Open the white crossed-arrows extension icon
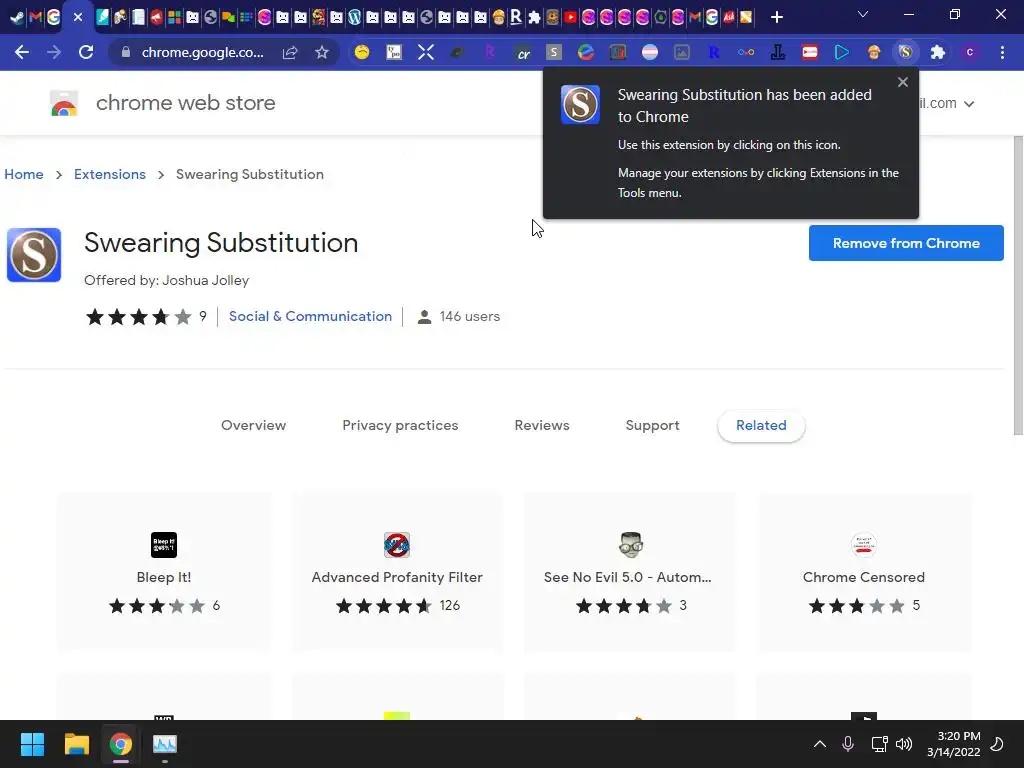The width and height of the screenshot is (1024, 768). pyautogui.click(x=426, y=52)
